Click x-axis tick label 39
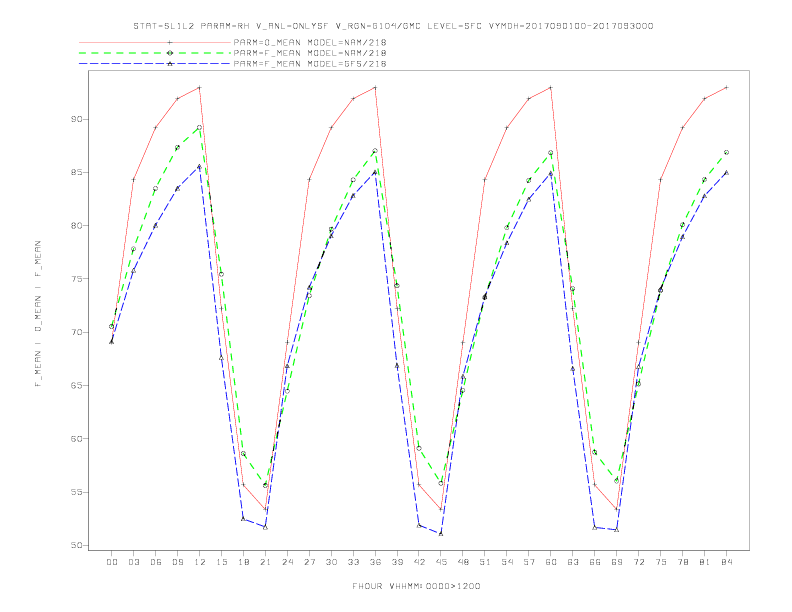792x612 pixels. (397, 562)
